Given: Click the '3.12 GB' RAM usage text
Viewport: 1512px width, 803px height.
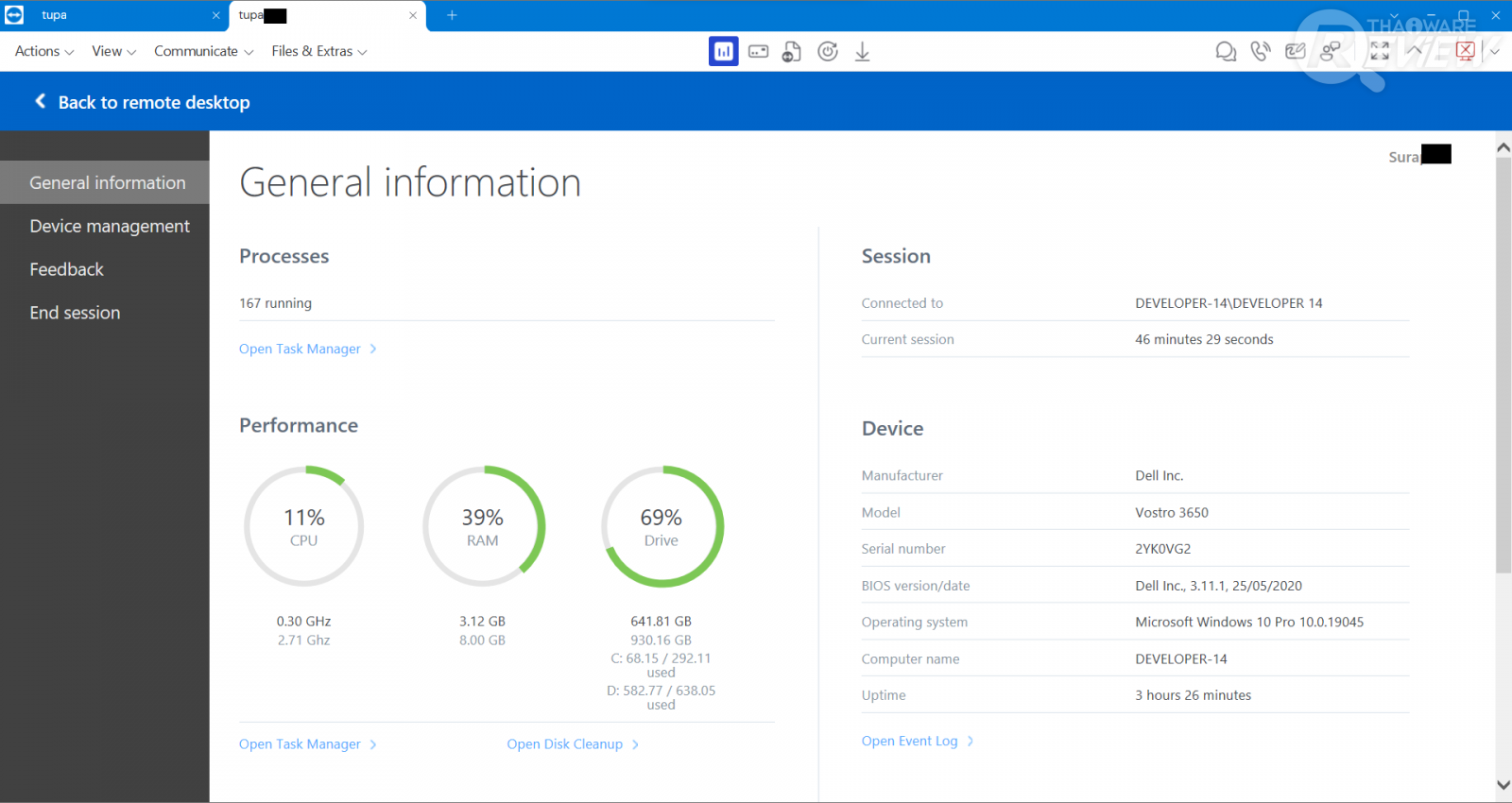Looking at the screenshot, I should click(x=483, y=622).
